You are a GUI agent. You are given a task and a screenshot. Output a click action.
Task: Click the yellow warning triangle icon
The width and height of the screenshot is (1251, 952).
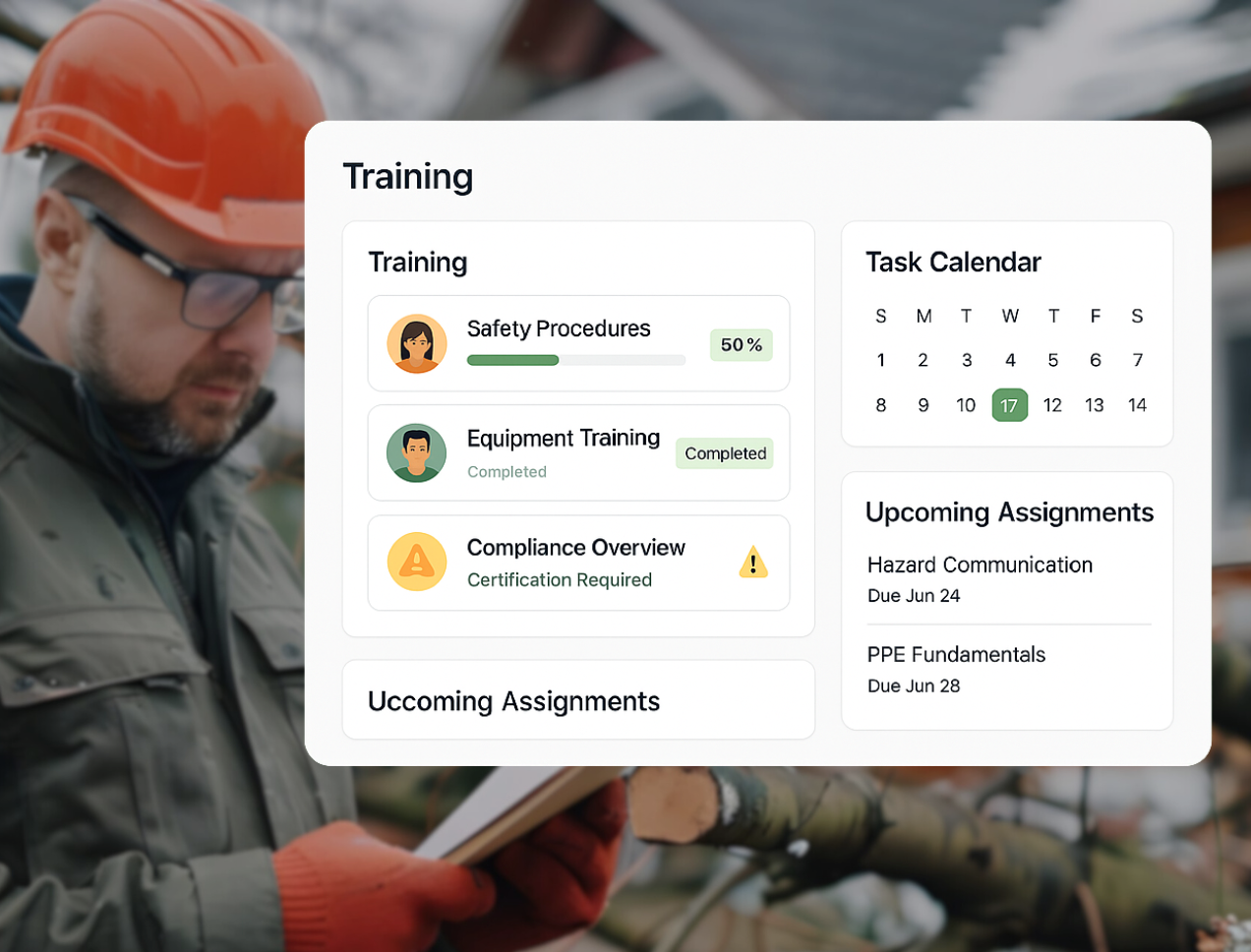pyautogui.click(x=753, y=562)
